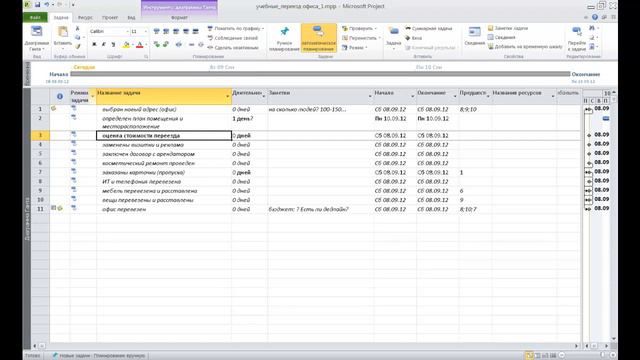Open the Font dialog launcher in Шрифт group
Image resolution: width=640 pixels, height=360 pixels.
point(146,57)
